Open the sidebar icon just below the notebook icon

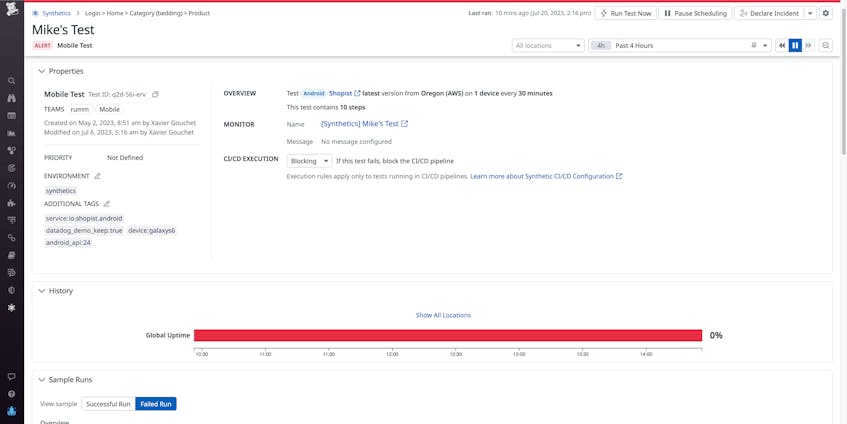click(11, 273)
